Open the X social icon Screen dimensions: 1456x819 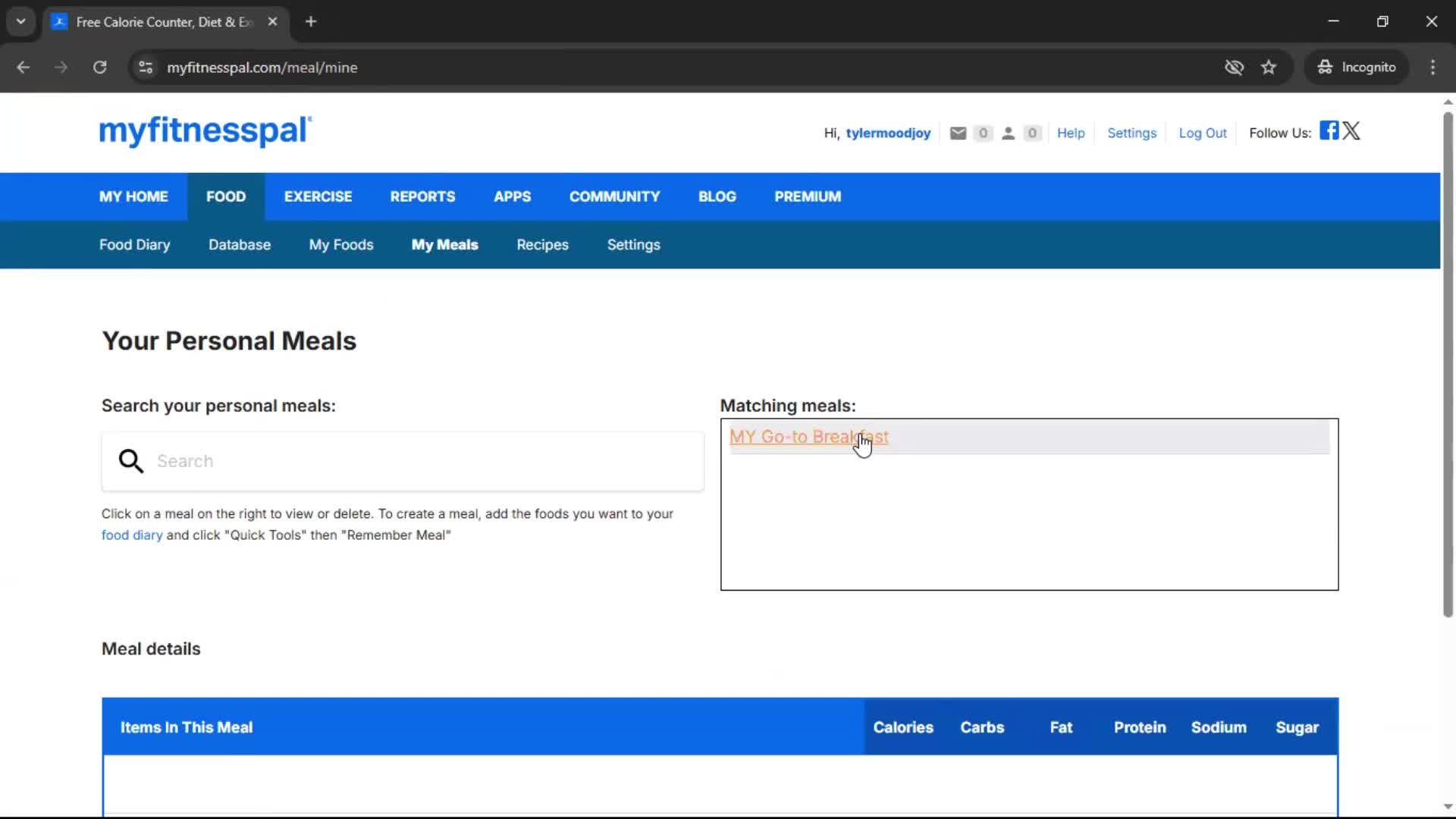tap(1351, 130)
